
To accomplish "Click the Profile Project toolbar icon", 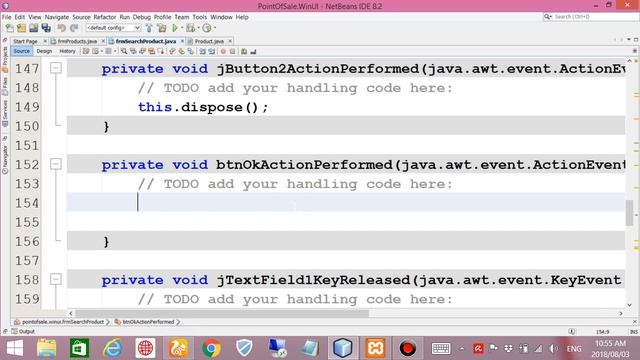I will click(207, 28).
